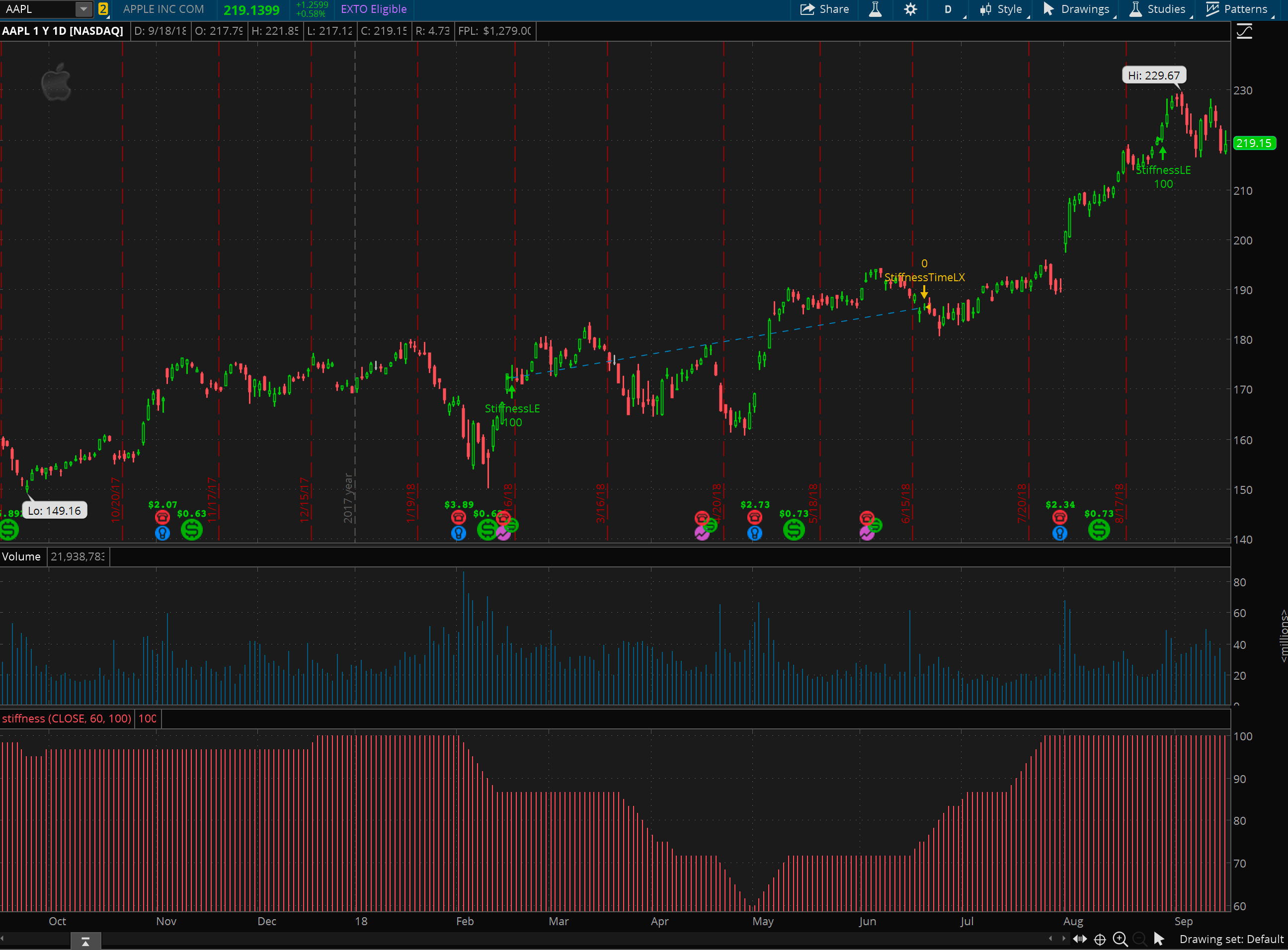Click the yellow number 2 link badge
This screenshot has height=950, width=1288.
coord(103,9)
